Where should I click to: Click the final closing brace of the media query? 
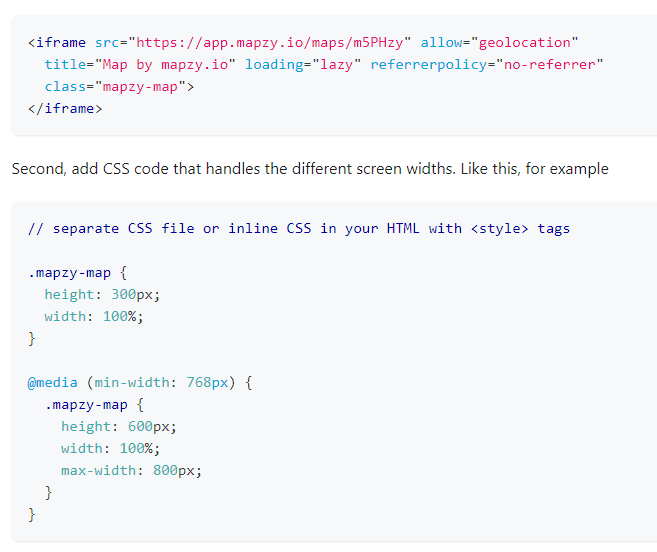[32, 514]
